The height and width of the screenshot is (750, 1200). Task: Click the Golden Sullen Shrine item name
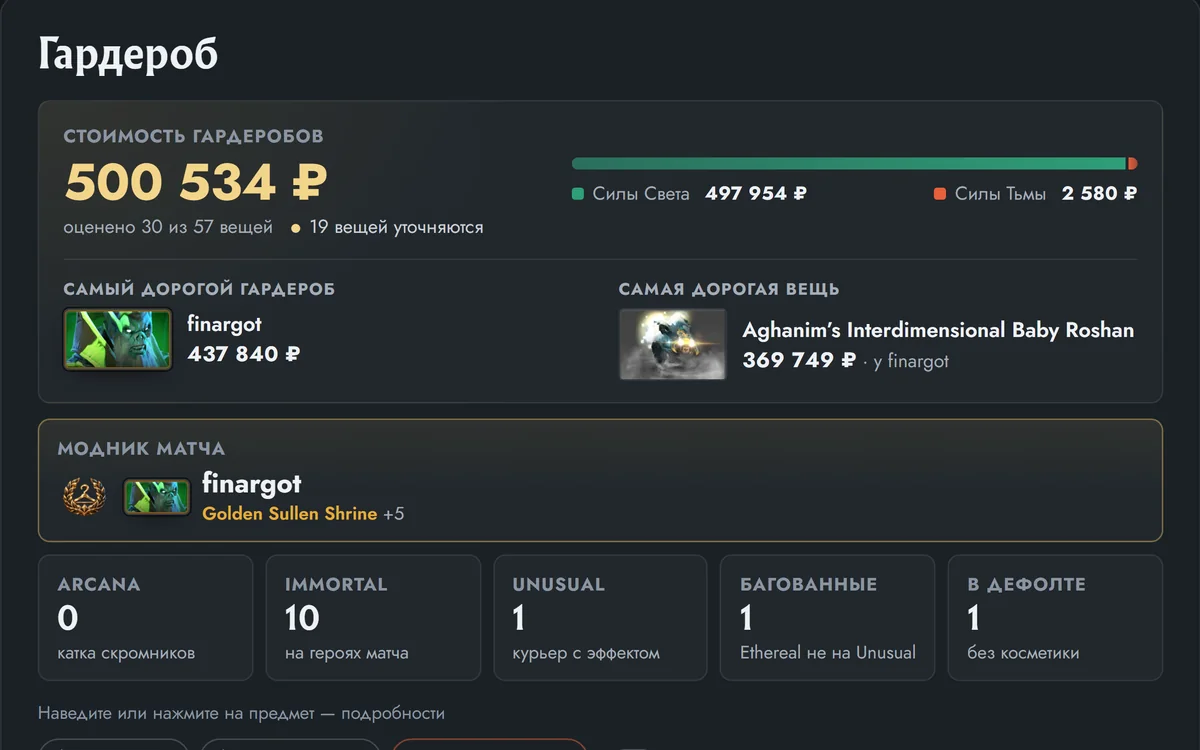point(290,514)
